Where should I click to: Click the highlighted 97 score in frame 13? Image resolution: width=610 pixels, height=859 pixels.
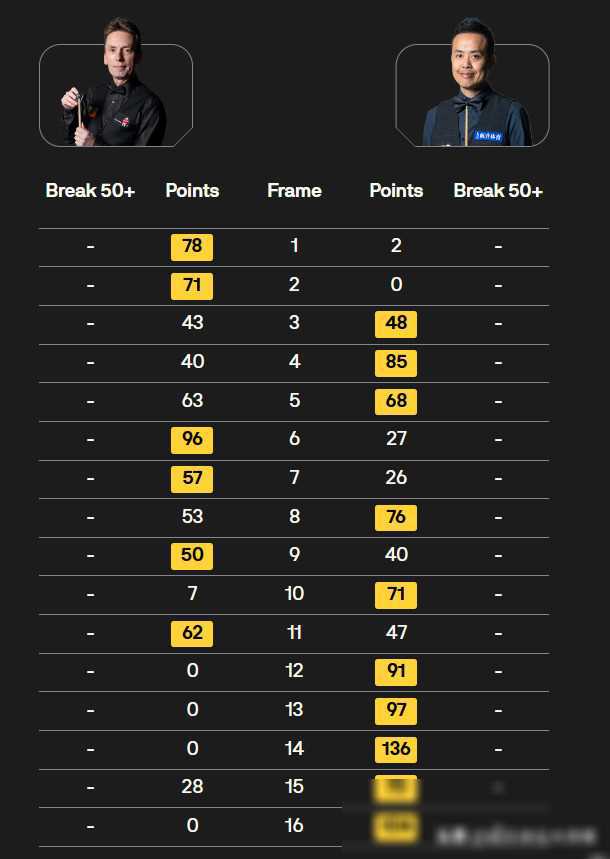coord(396,711)
